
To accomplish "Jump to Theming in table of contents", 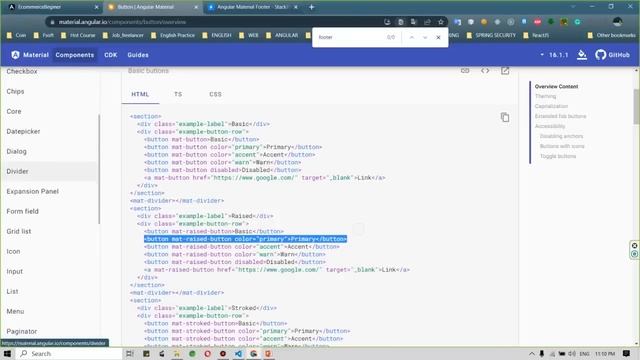I will (545, 96).
